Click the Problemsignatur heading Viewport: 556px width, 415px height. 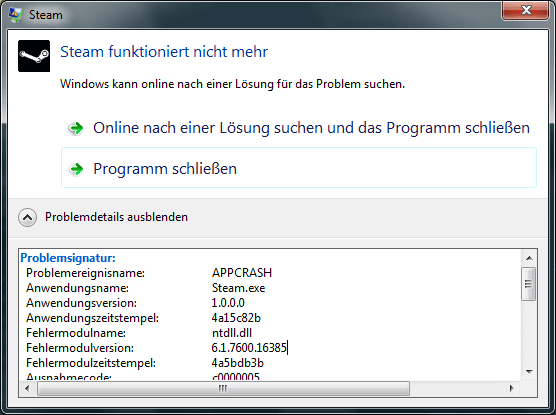tap(68, 258)
